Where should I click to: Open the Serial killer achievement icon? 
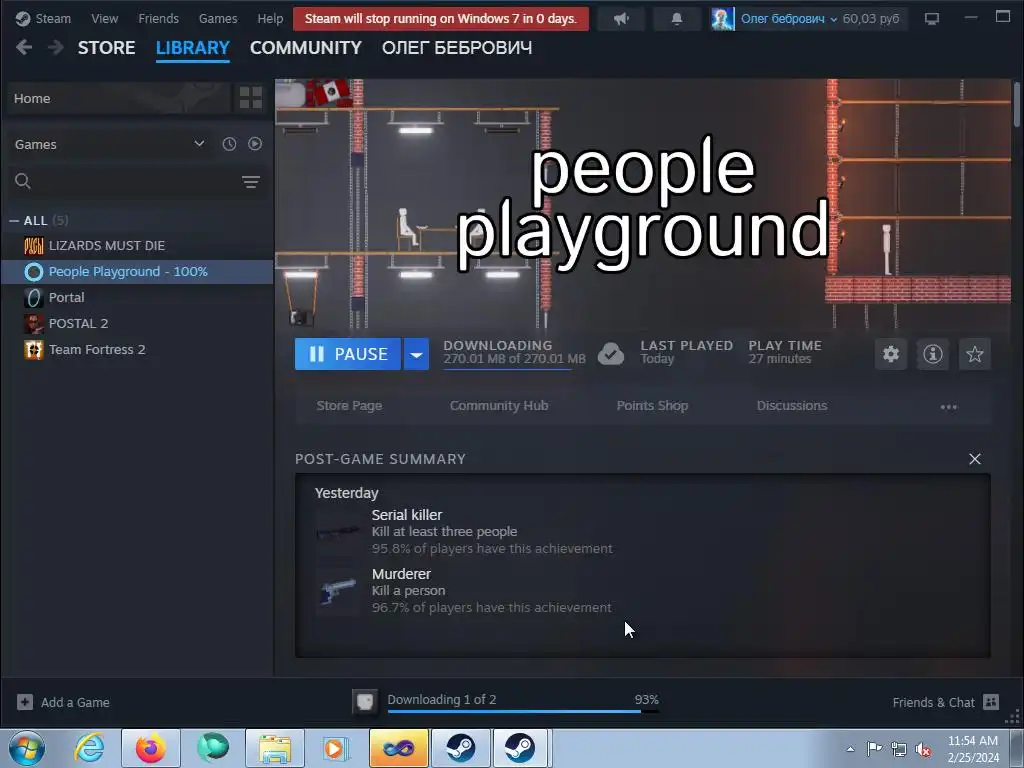[337, 532]
